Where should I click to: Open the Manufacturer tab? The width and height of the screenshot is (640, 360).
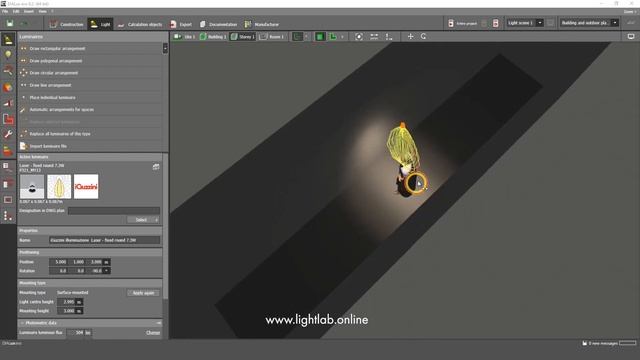point(262,24)
